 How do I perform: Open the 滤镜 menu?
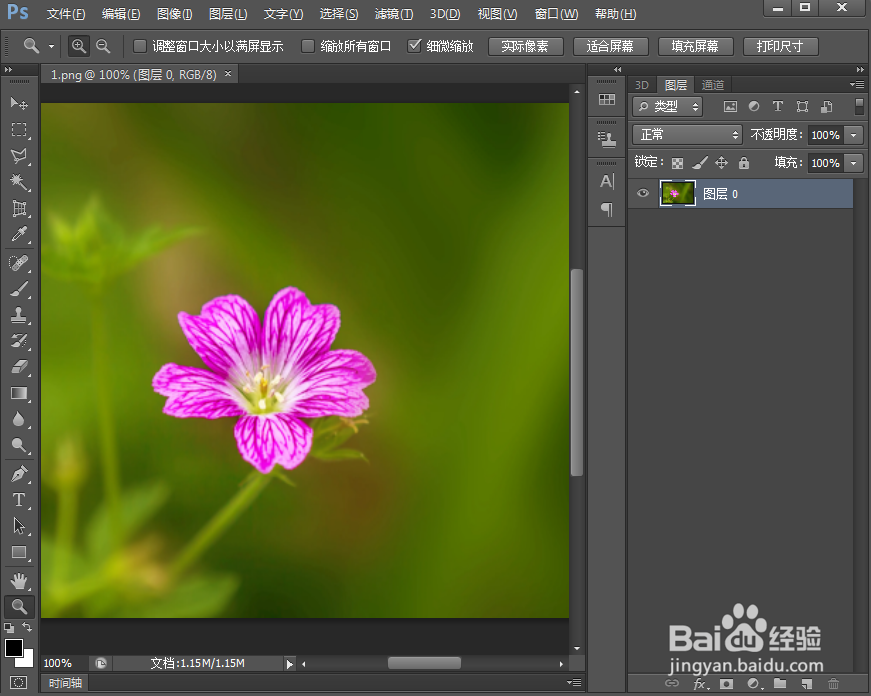pyautogui.click(x=394, y=14)
